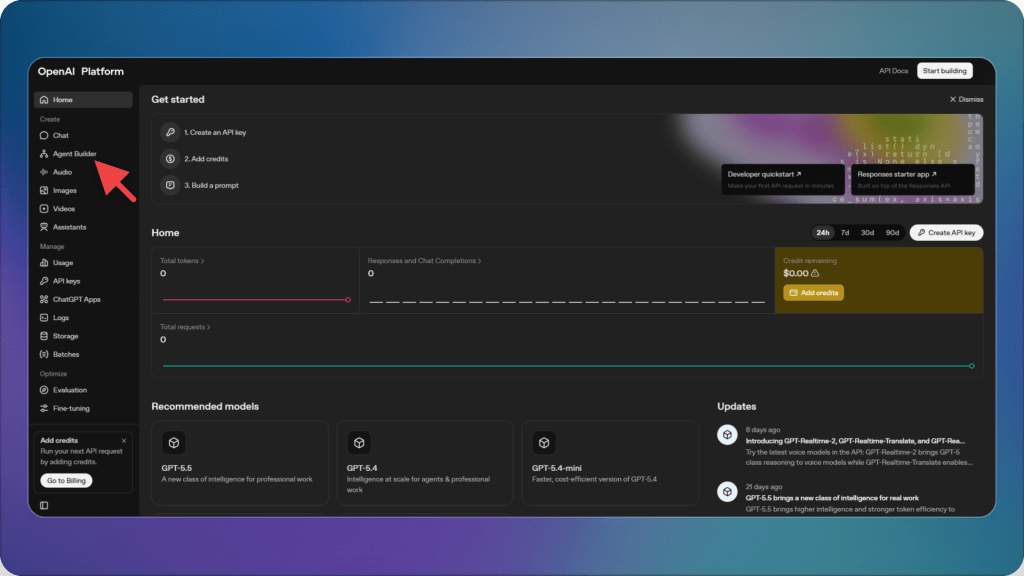Open the Storage menu item
This screenshot has height=576, width=1024.
pos(83,336)
